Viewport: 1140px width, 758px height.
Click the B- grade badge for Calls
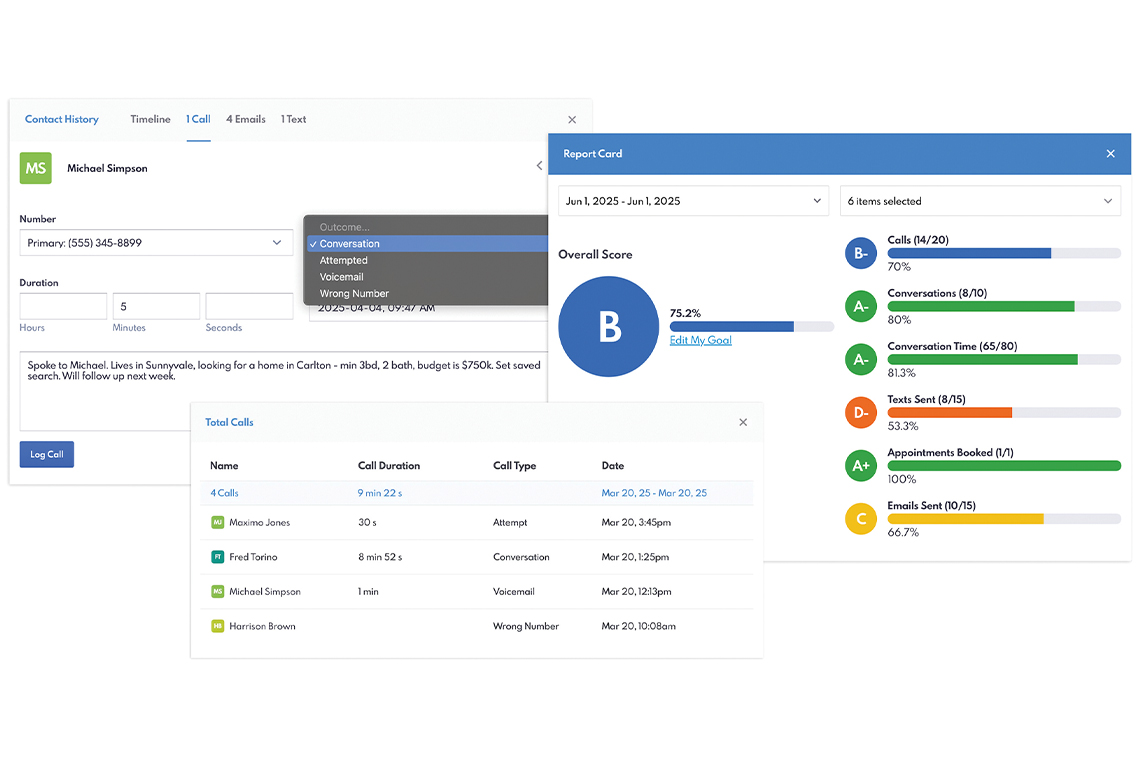coord(861,254)
